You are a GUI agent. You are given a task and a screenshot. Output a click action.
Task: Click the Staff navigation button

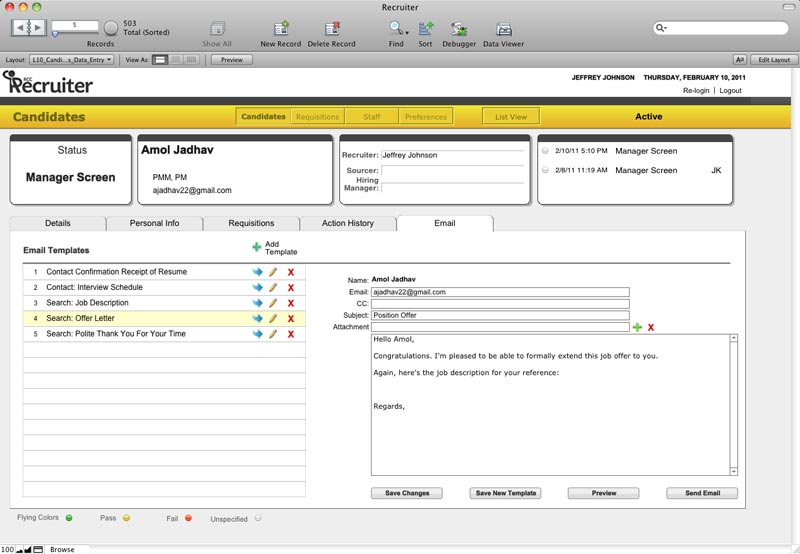click(x=371, y=116)
